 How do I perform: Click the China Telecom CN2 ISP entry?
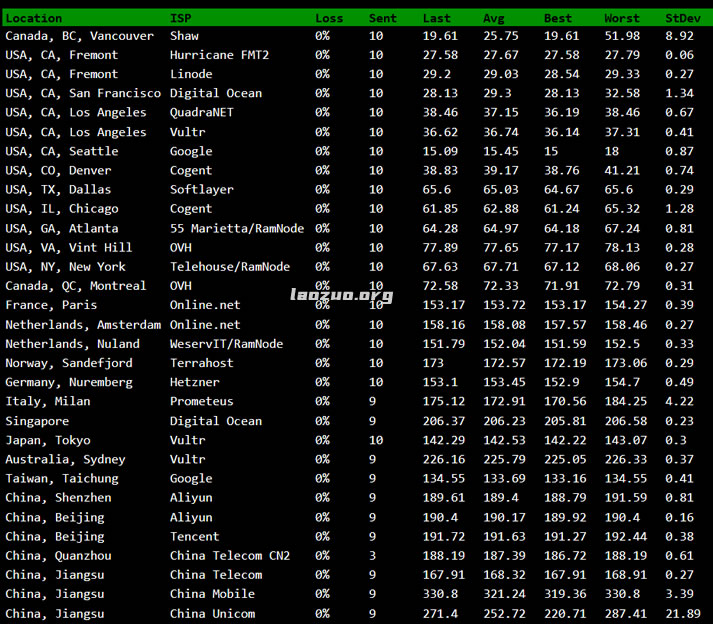pos(230,555)
